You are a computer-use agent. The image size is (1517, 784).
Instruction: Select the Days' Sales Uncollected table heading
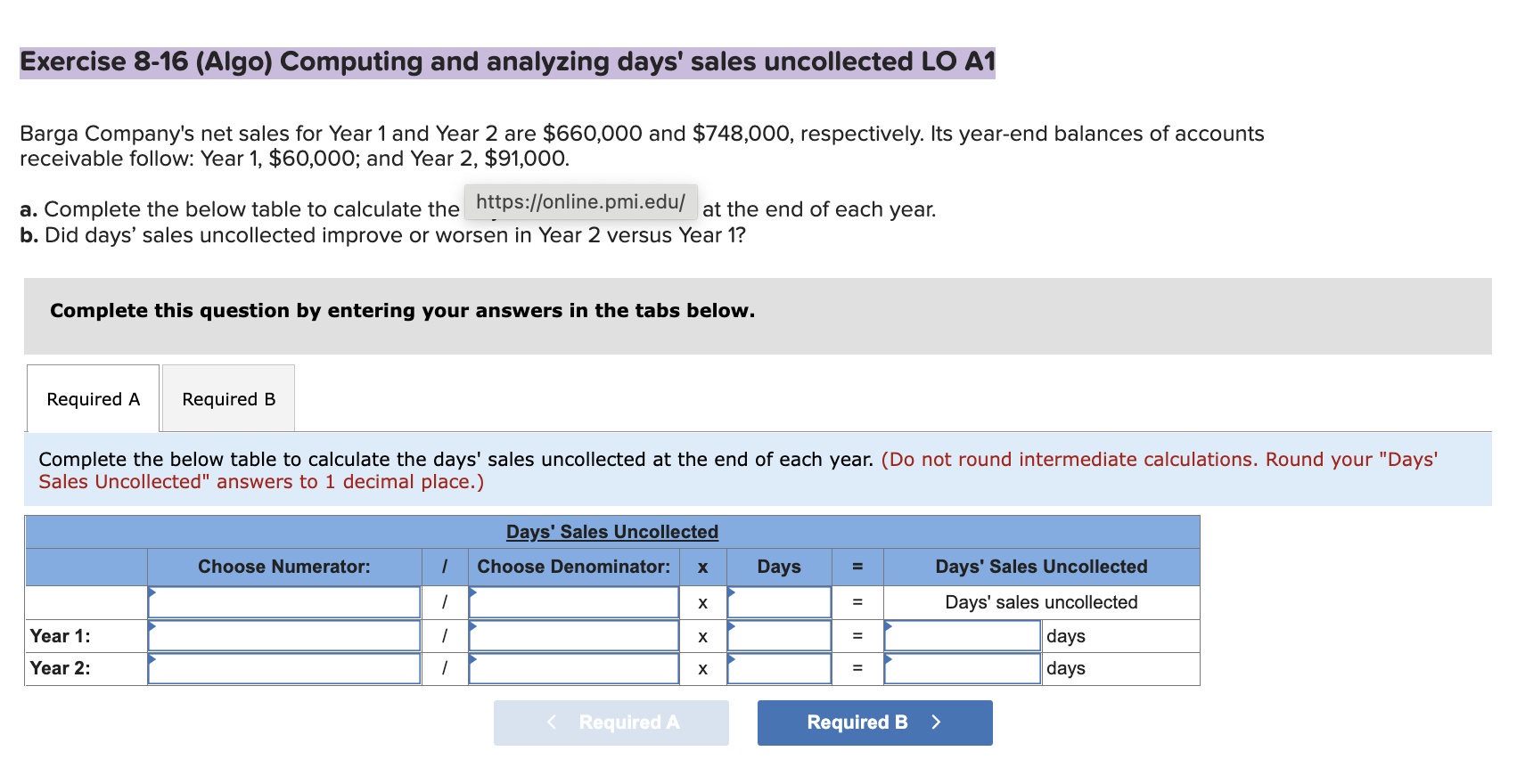point(611,531)
